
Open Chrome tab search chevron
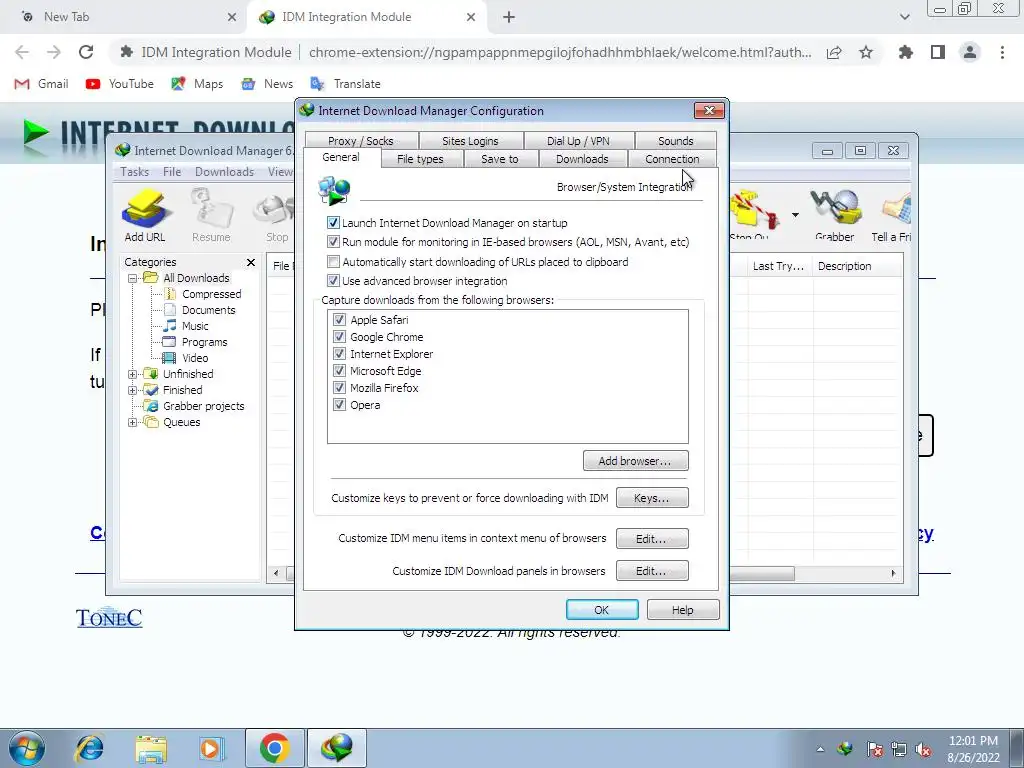click(x=904, y=17)
